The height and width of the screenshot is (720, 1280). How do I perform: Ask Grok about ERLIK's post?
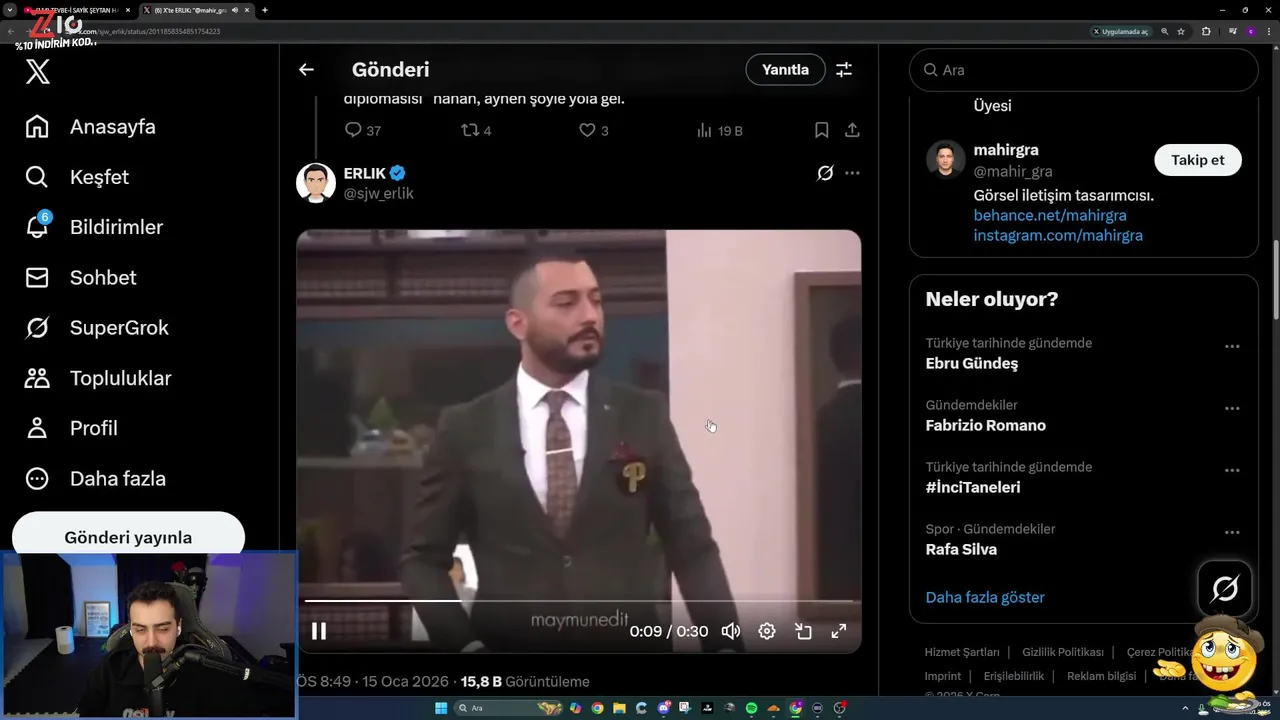click(x=825, y=173)
